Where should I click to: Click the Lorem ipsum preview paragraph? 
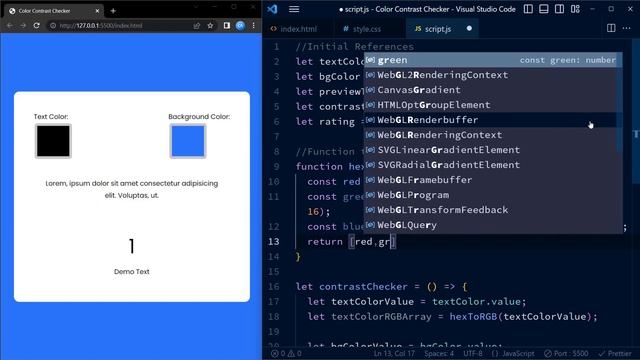tap(131, 189)
